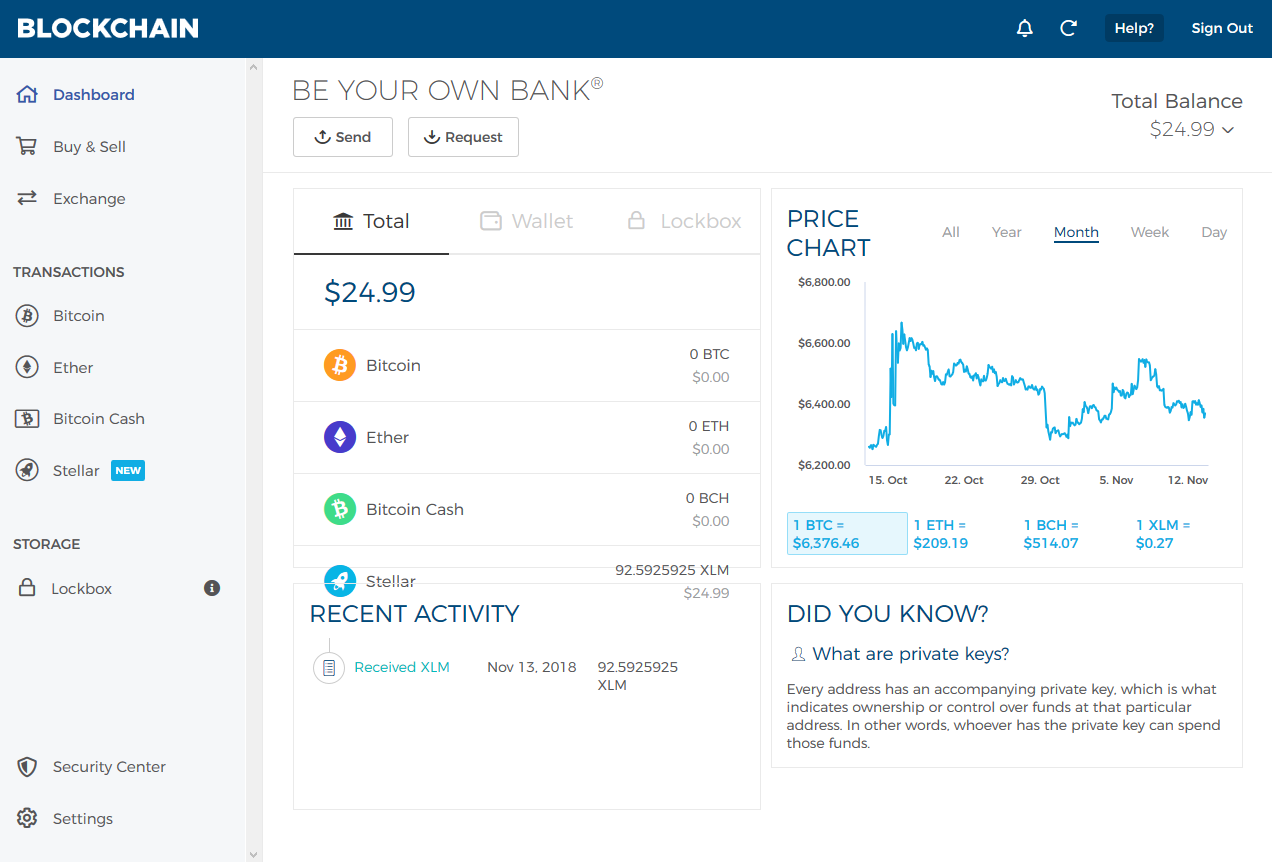Click the Received XLM transaction icon

tap(329, 668)
